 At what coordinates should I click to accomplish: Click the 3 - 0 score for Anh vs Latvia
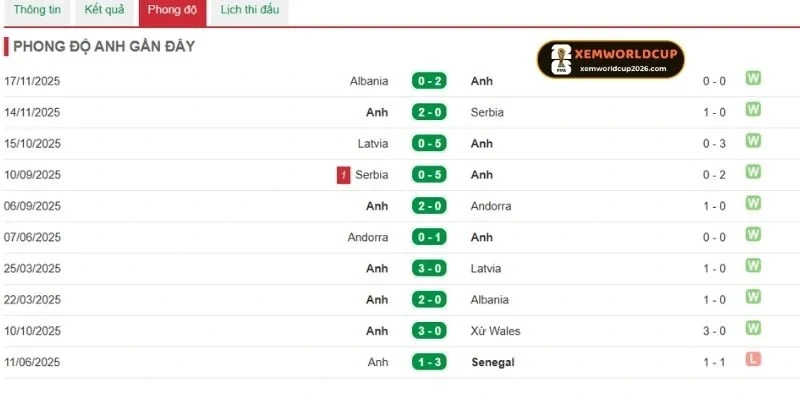click(428, 268)
